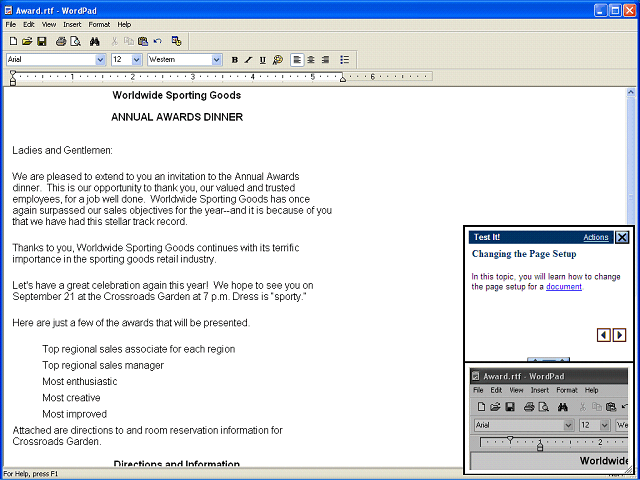Click the left indent box on the ruler

click(x=13, y=83)
